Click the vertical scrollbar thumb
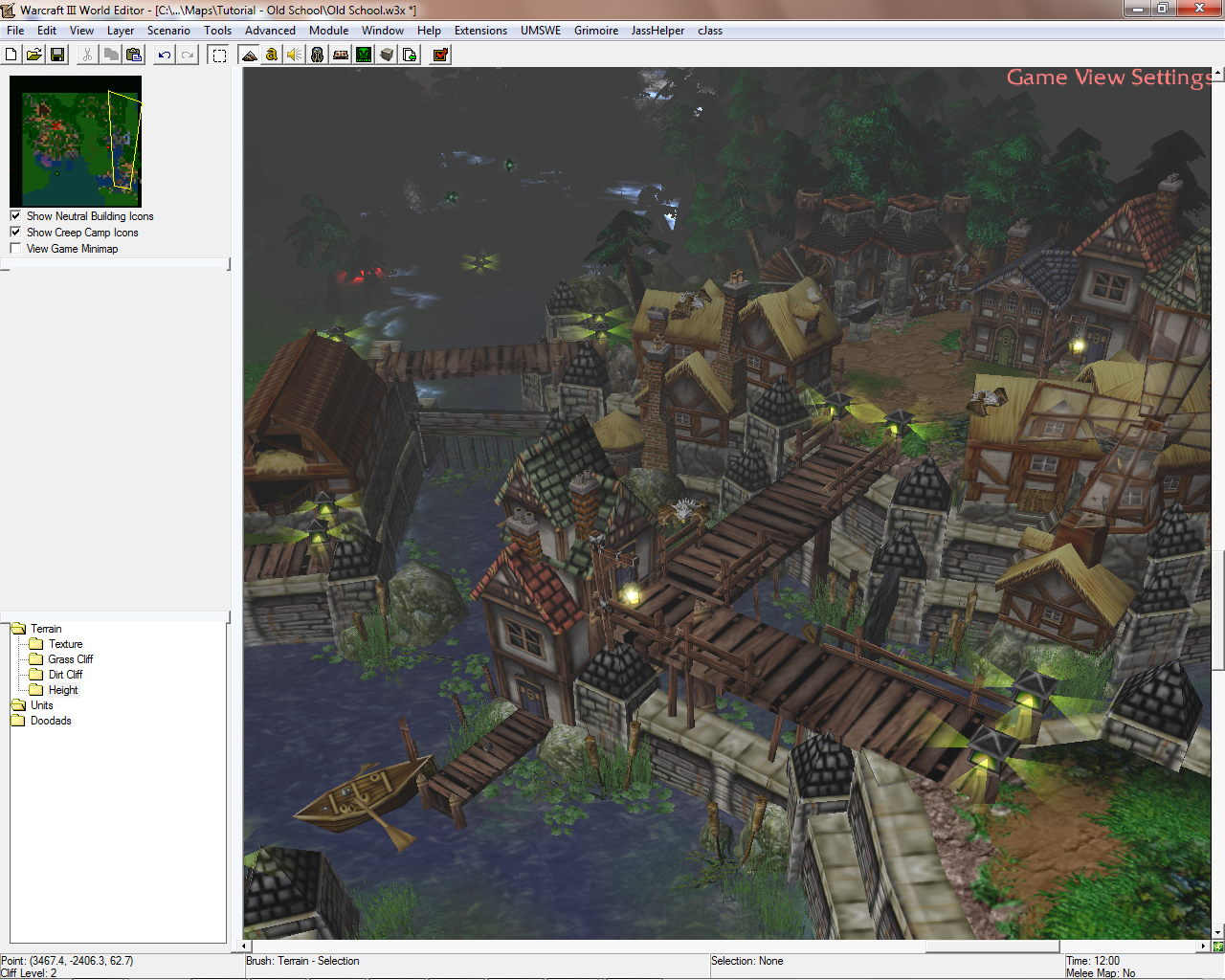 1217,610
